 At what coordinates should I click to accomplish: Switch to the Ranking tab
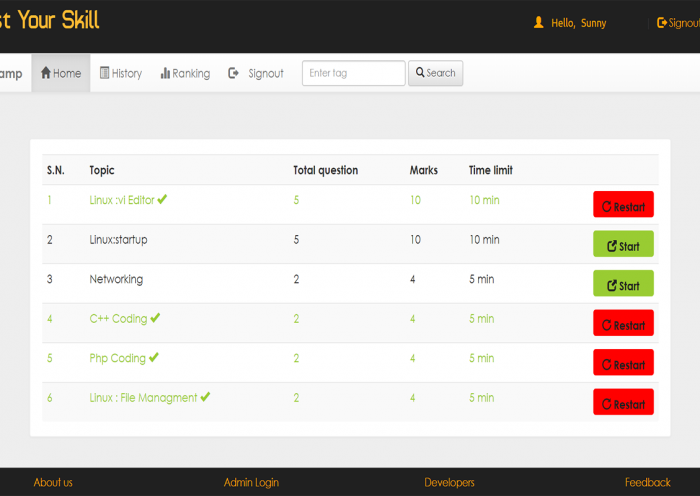(185, 73)
